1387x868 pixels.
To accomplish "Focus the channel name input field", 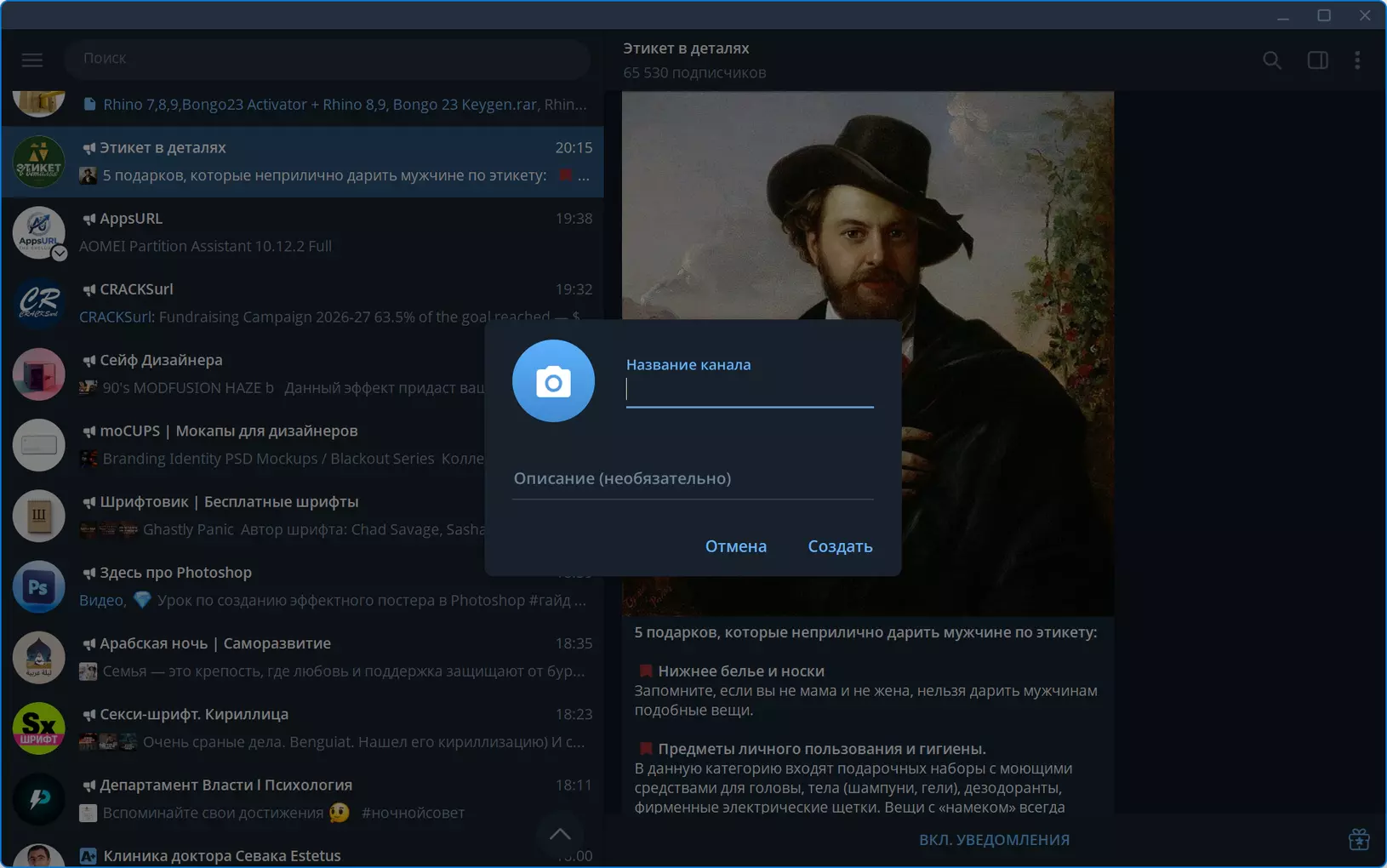I will [x=750, y=390].
